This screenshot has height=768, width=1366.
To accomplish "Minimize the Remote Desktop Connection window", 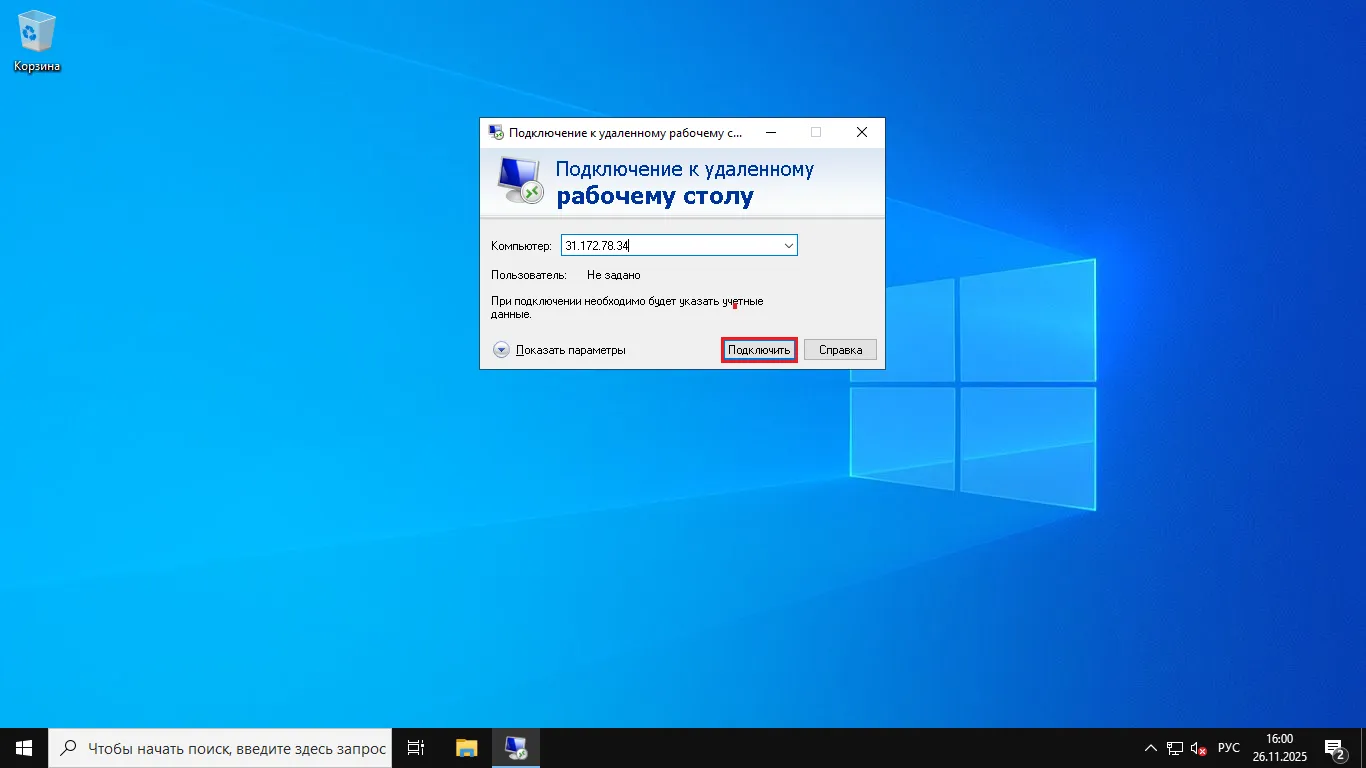I will (x=770, y=132).
